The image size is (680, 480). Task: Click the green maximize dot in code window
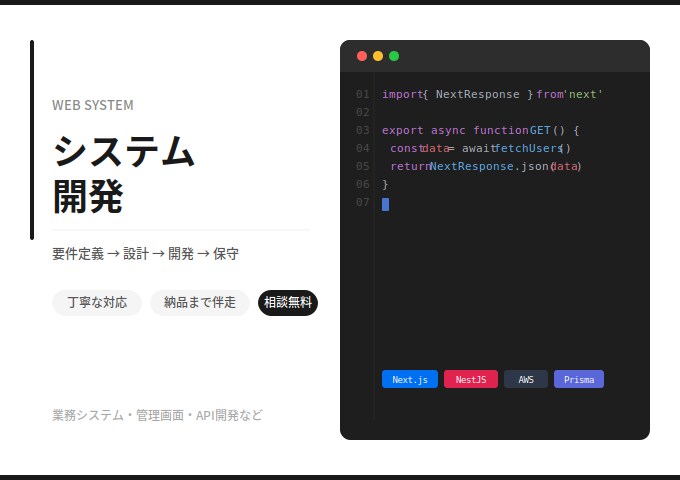point(394,56)
